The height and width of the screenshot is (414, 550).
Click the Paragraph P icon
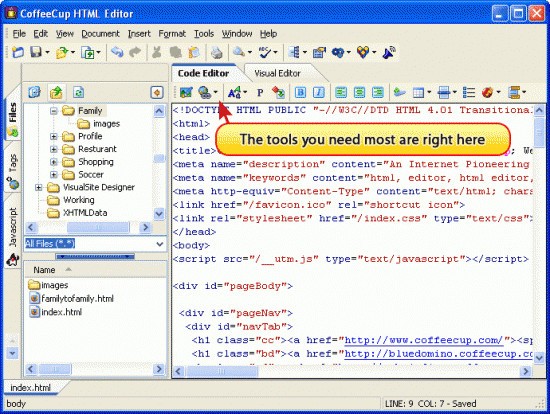tap(260, 93)
